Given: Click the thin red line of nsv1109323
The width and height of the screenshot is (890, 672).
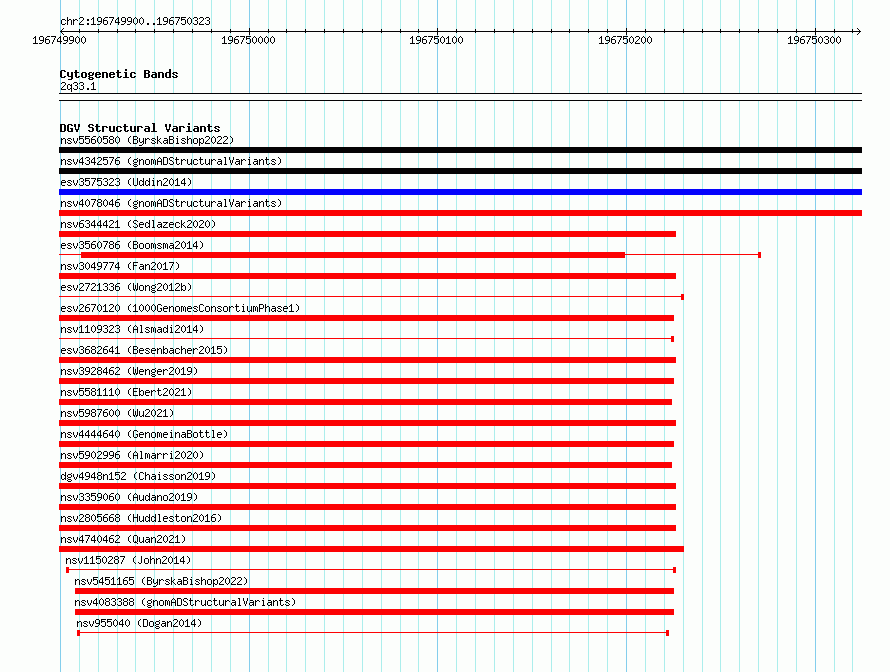Looking at the screenshot, I should point(366,339).
